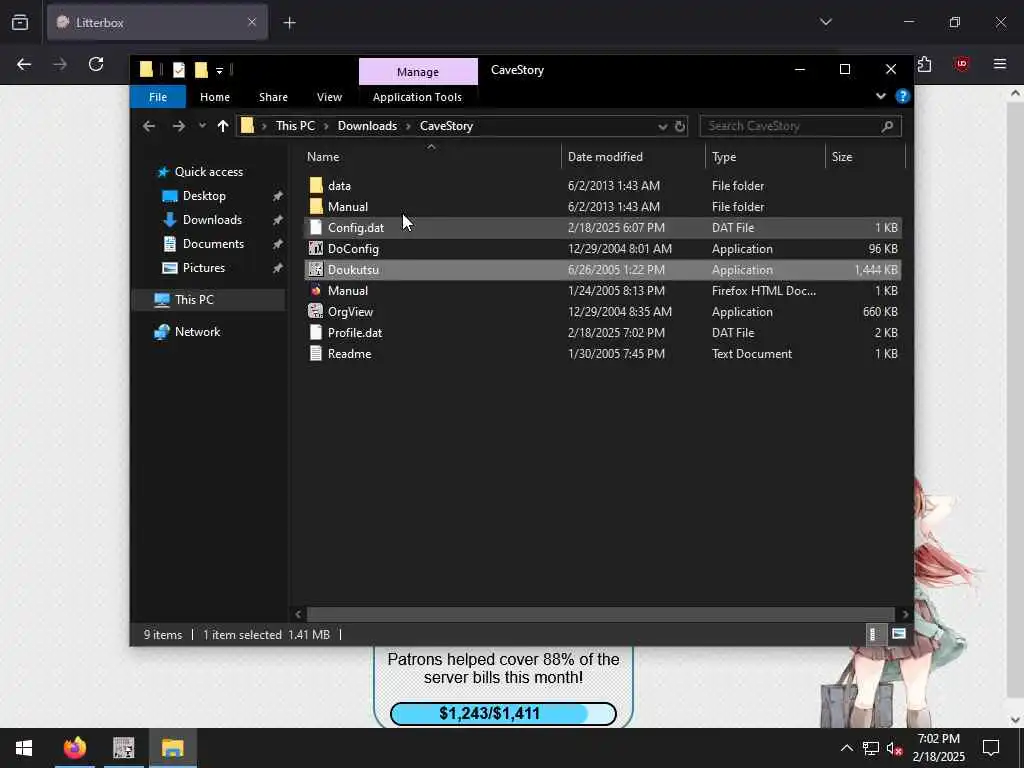Select Desktop in Quick access

(x=204, y=196)
